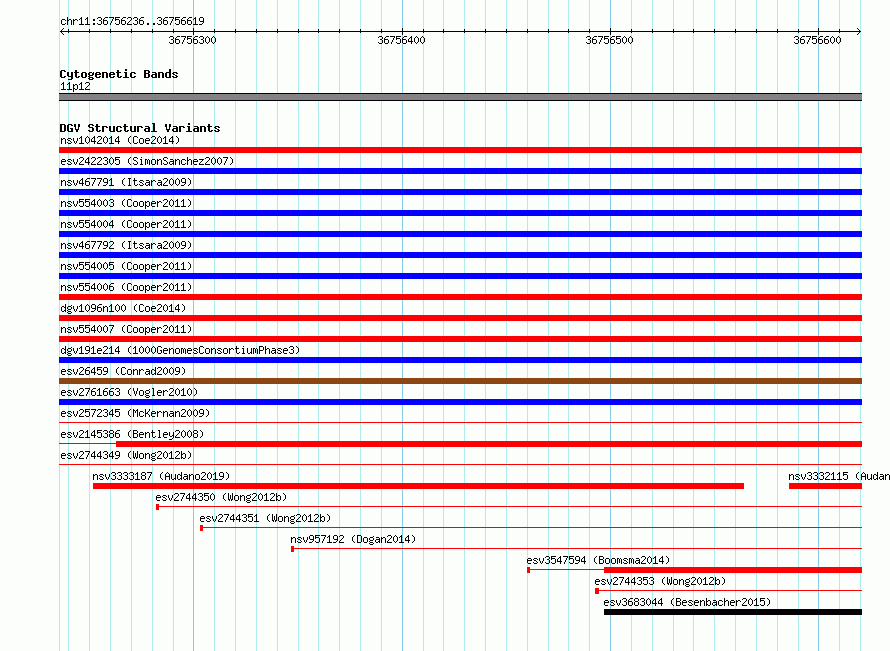890x651 pixels.
Task: Click the dgv191e214 (1000GenomesConsortiumPhase3) label
Action: pyautogui.click(x=180, y=350)
